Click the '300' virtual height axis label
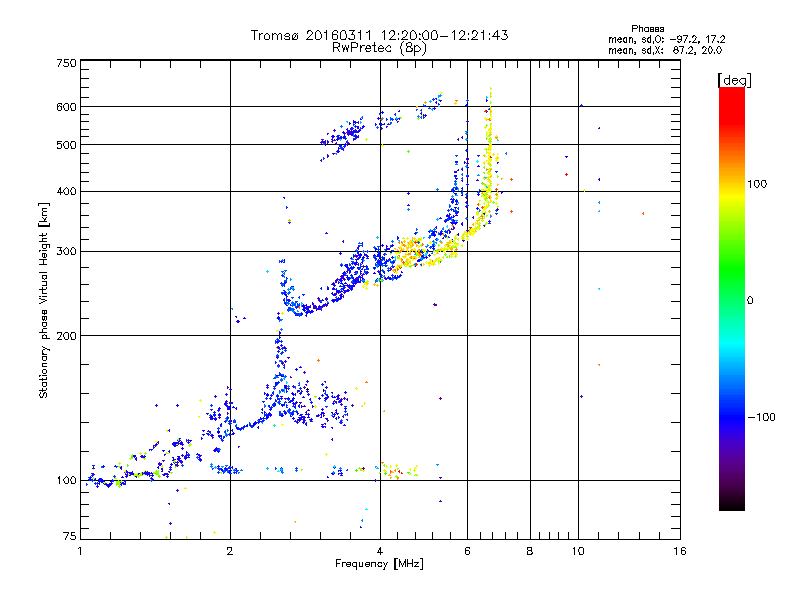800x600 pixels. click(66, 252)
